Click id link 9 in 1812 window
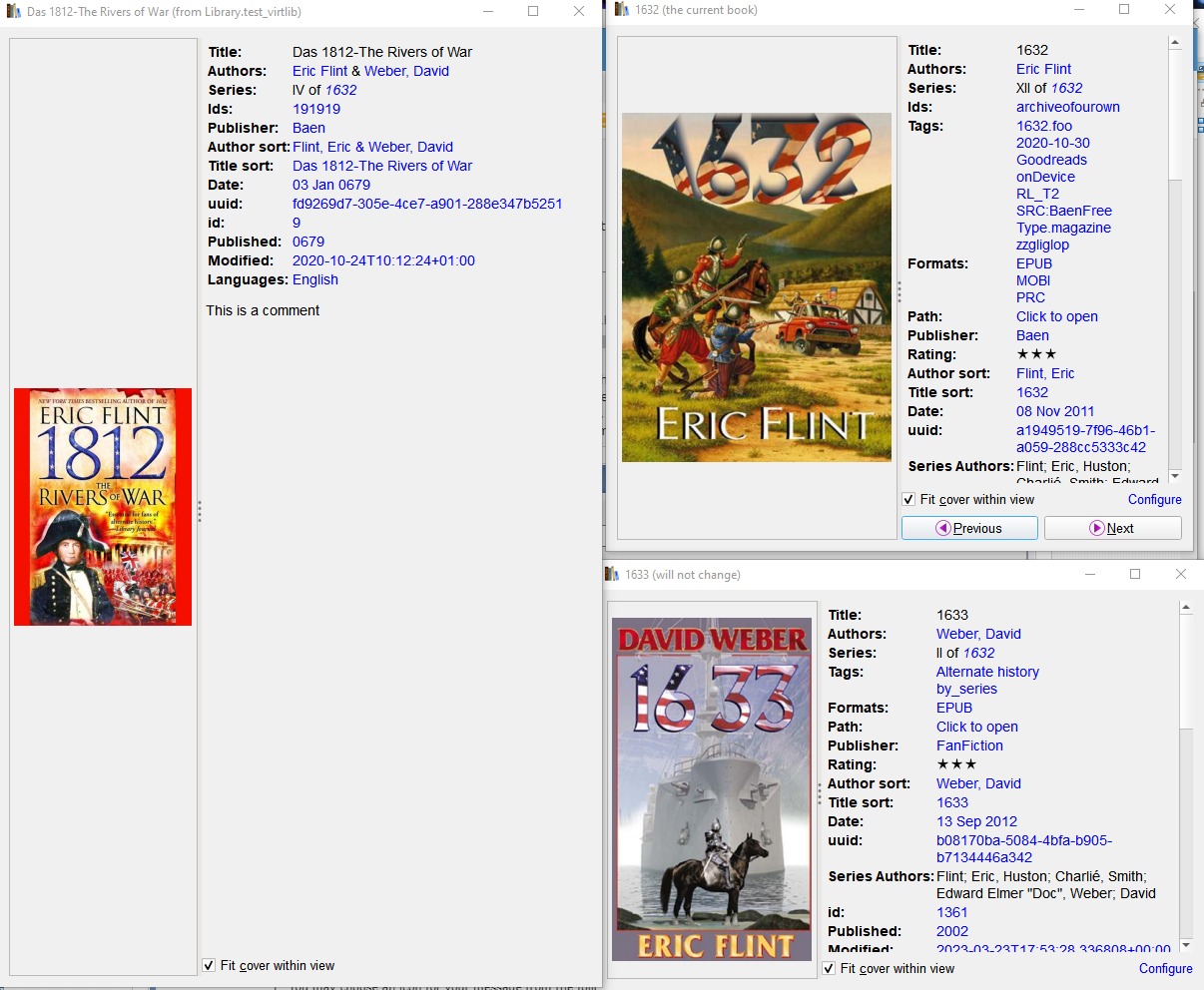1204x990 pixels. [x=297, y=223]
